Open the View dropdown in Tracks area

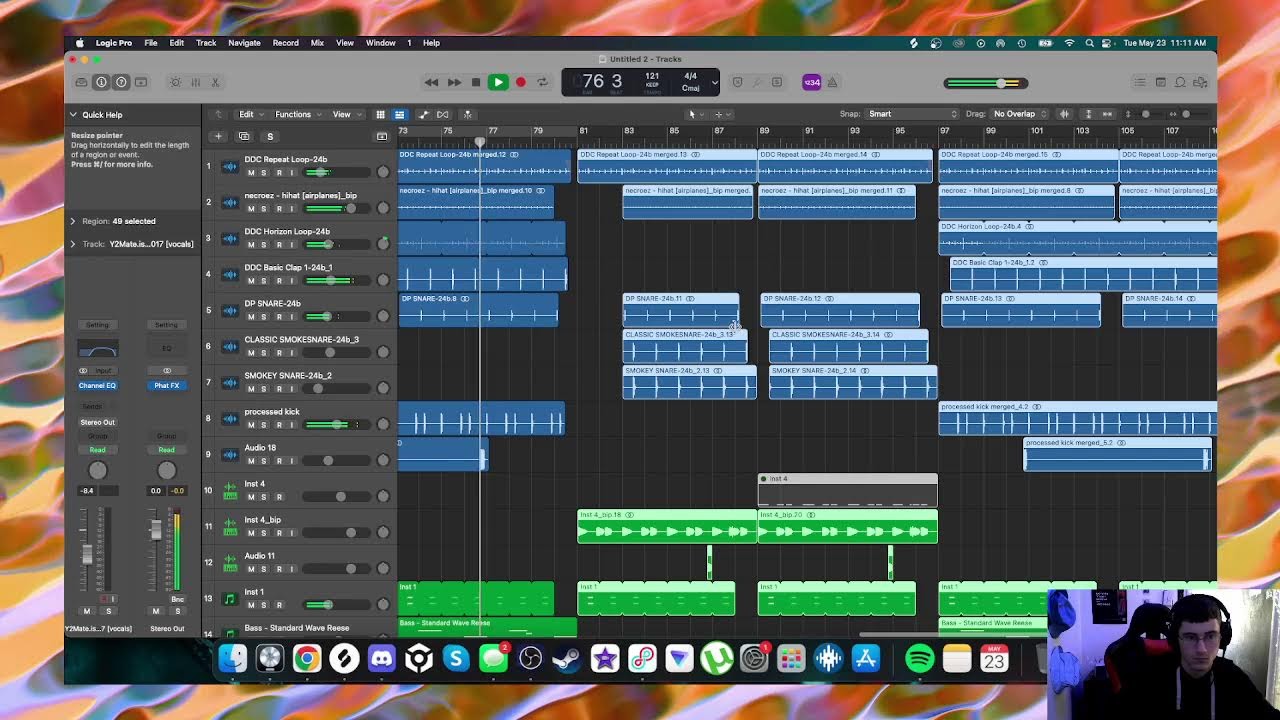tap(345, 114)
